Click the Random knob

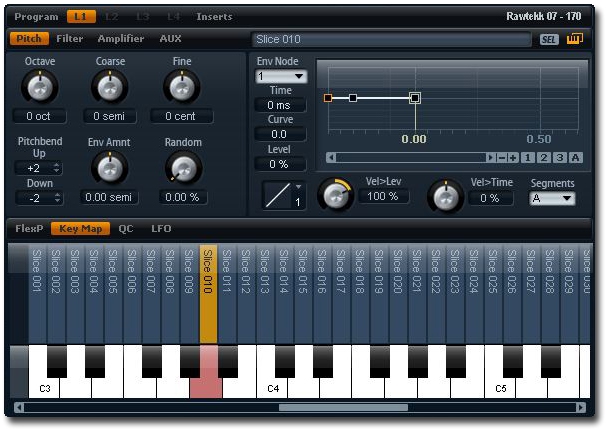click(181, 168)
